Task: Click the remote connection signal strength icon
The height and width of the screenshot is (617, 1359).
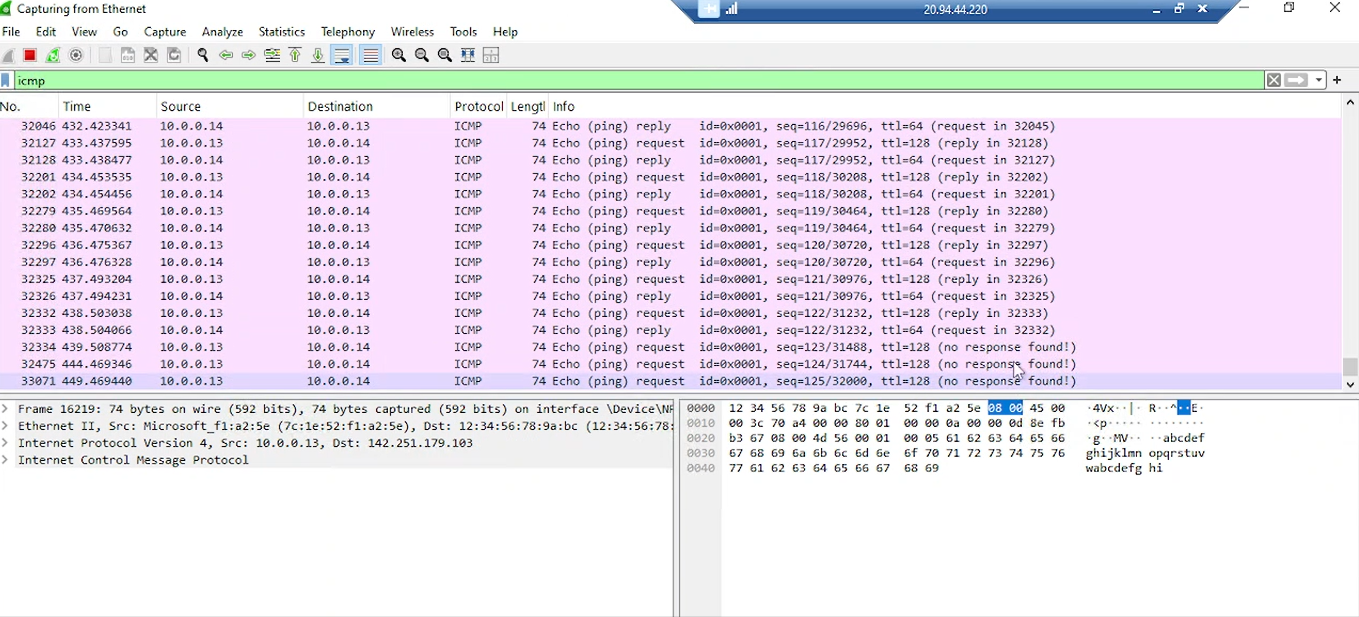Action: click(x=732, y=10)
